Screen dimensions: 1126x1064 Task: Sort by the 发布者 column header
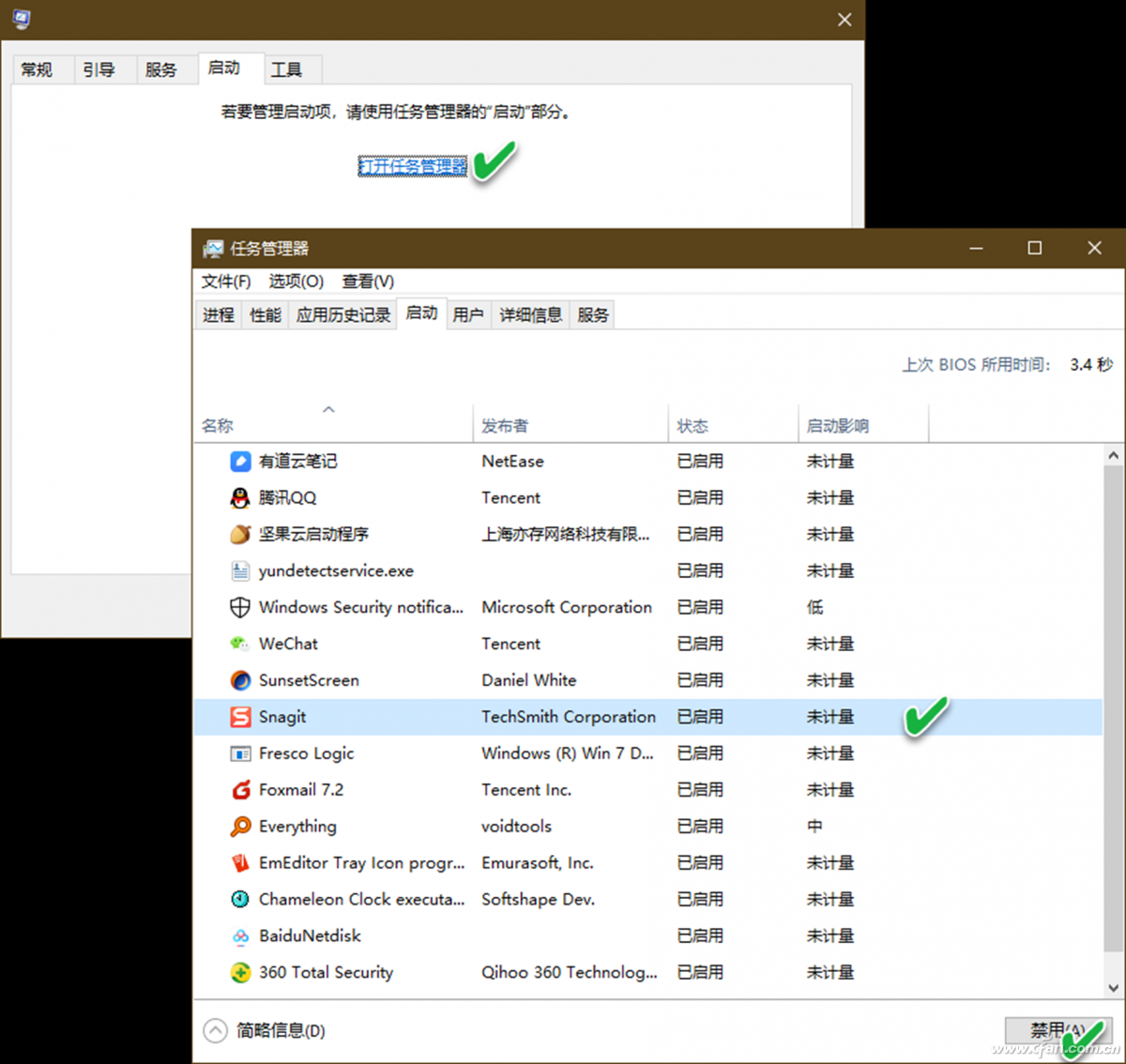[x=571, y=425]
